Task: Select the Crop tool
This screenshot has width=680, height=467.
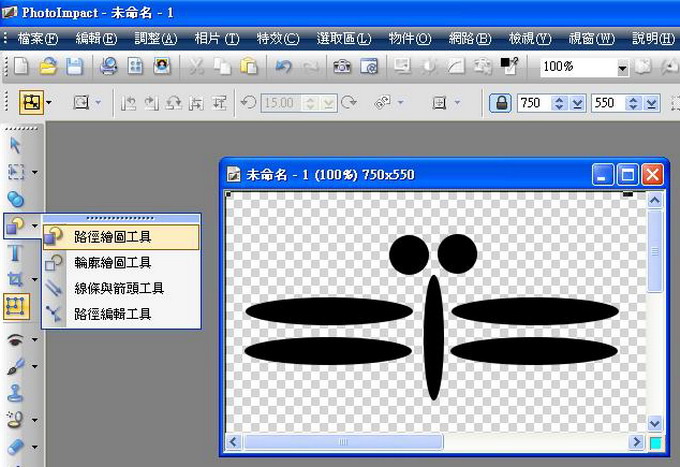Action: 15,279
